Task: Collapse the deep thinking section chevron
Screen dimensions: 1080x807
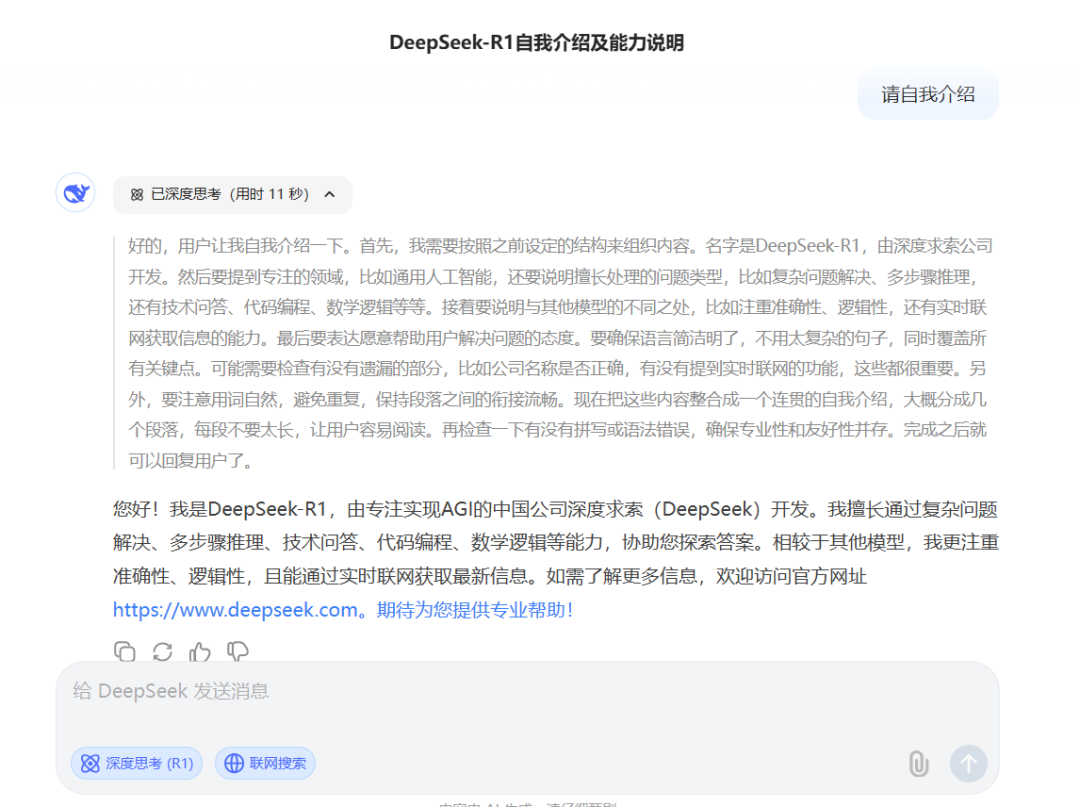Action: pyautogui.click(x=330, y=194)
